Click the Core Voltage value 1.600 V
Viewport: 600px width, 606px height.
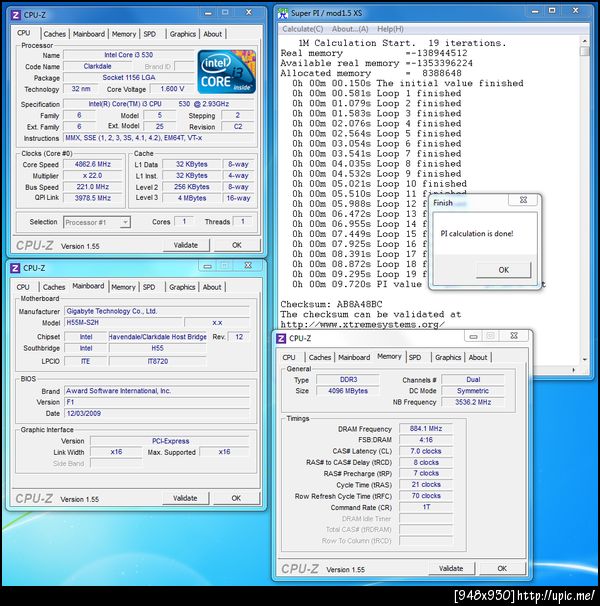point(172,89)
